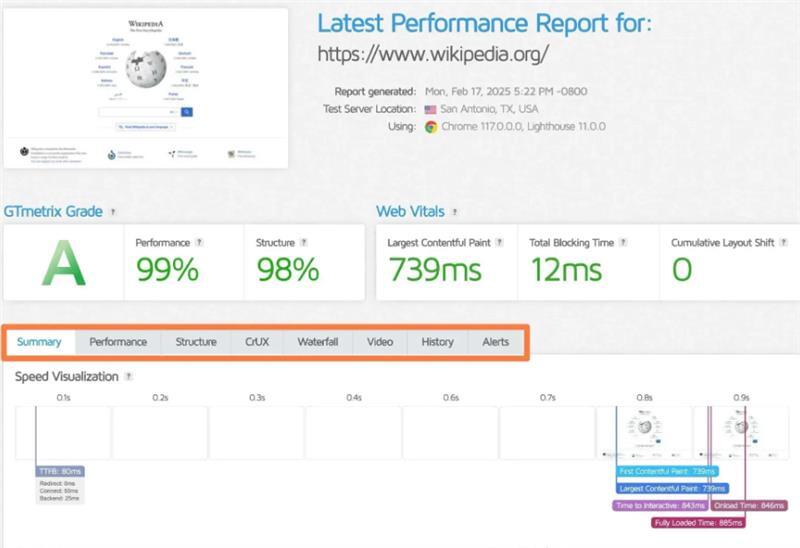Click the USA flag icon

click(431, 109)
